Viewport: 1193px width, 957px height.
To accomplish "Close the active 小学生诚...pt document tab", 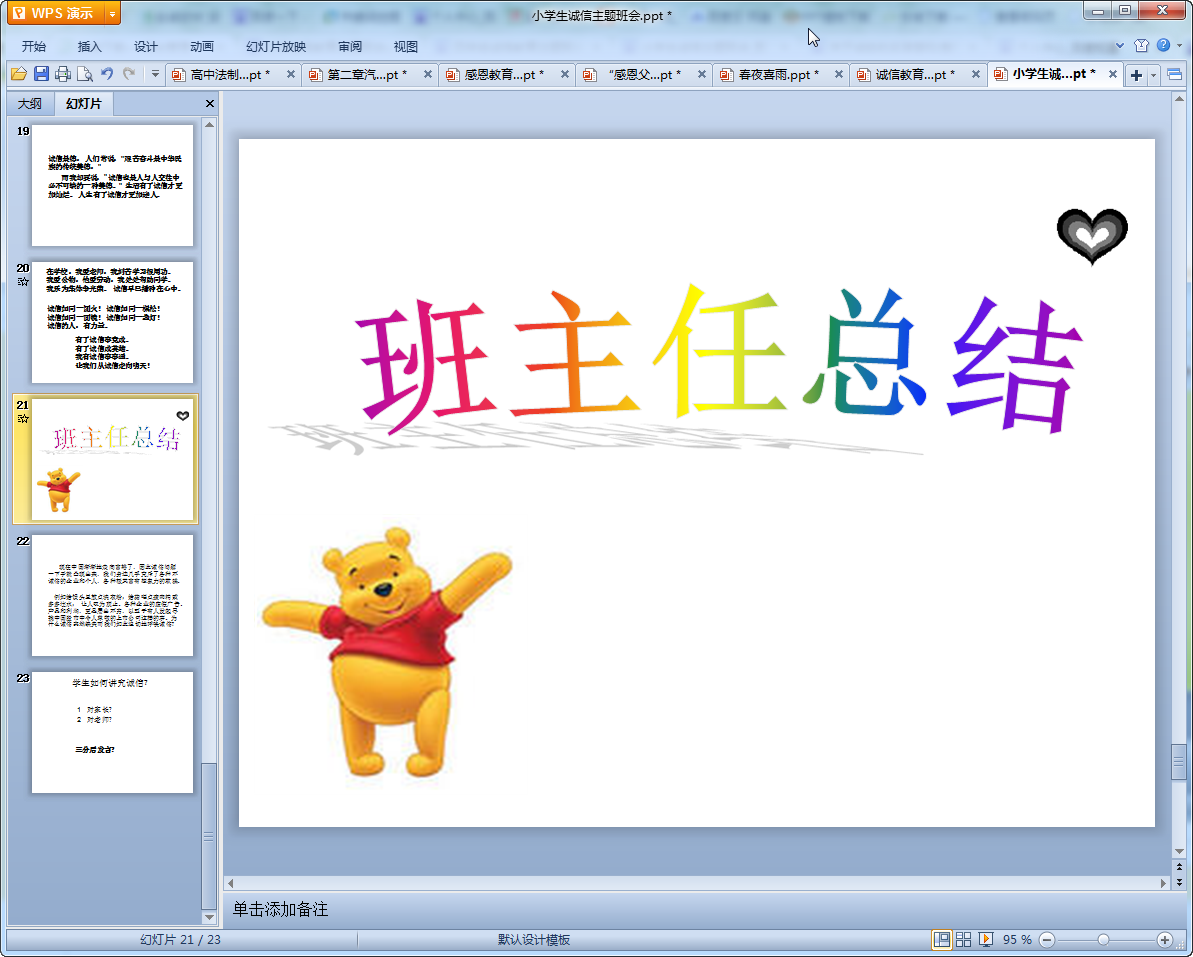I will point(1112,74).
